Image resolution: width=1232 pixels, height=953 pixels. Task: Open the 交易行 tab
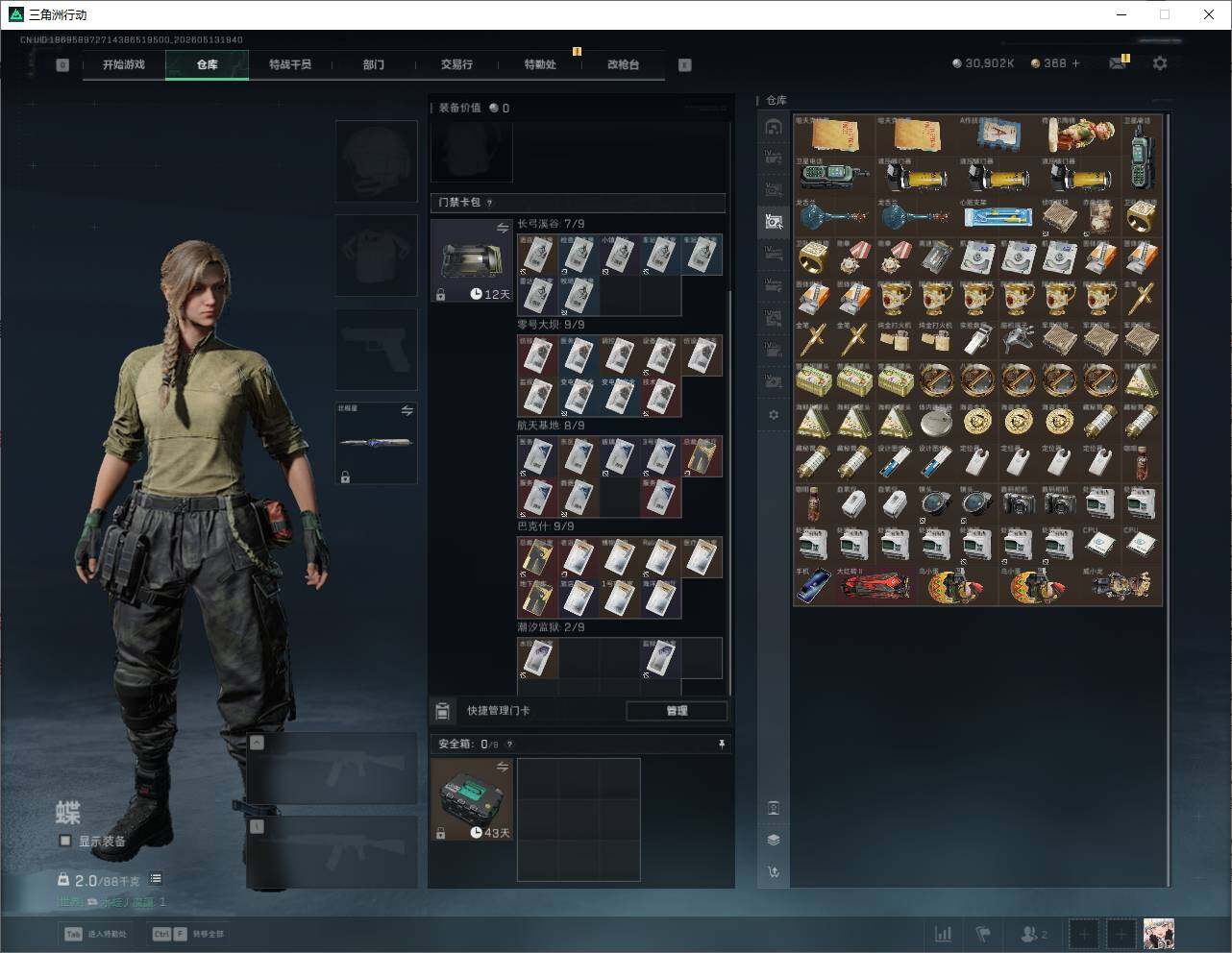click(x=456, y=64)
